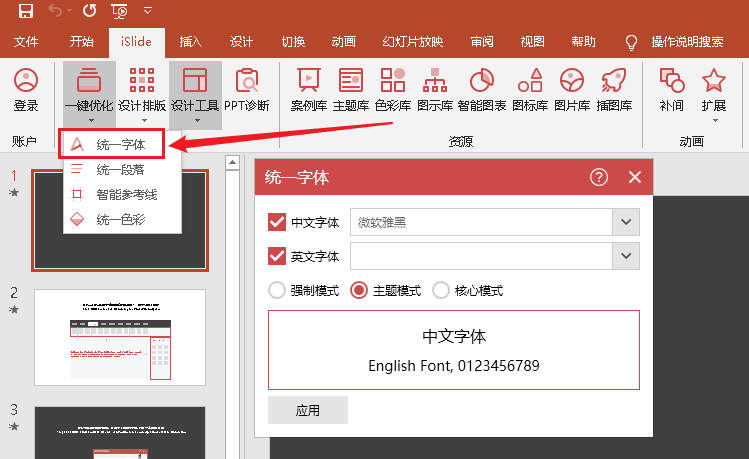This screenshot has height=459, width=749.
Task: Select 智能参考线 menu entry
Action: [x=122, y=194]
